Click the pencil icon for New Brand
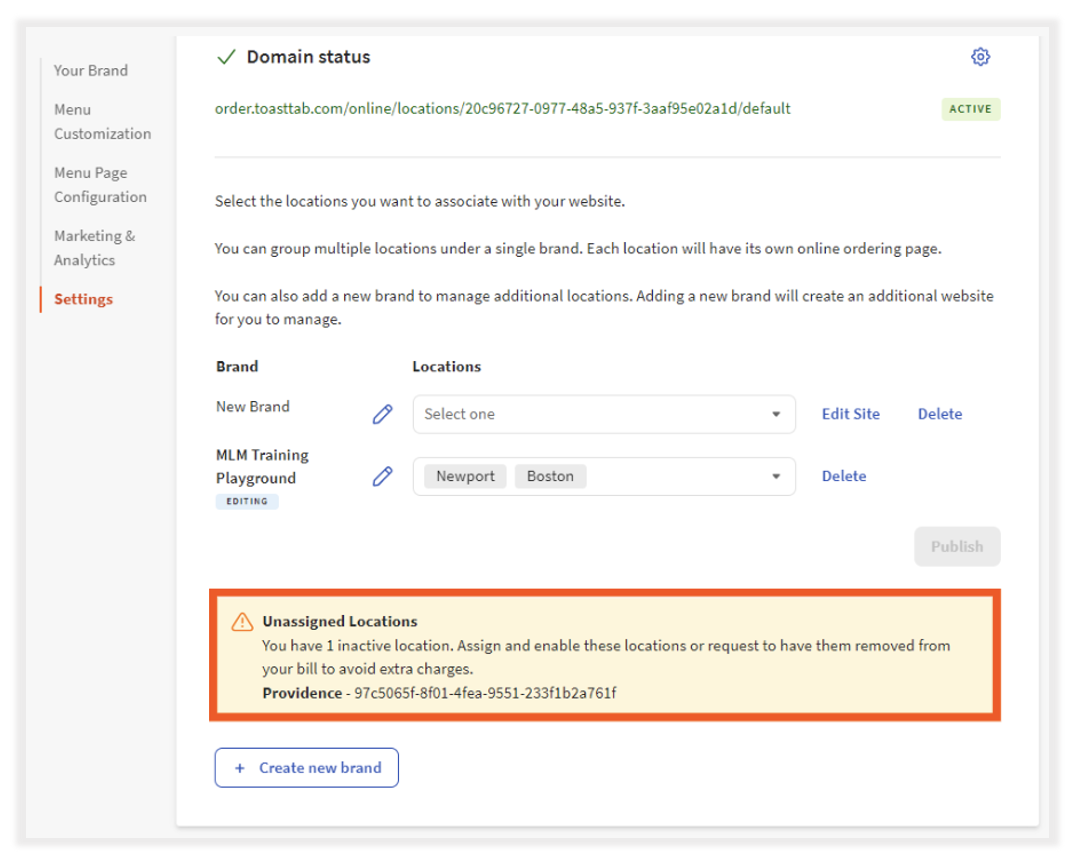 (382, 414)
